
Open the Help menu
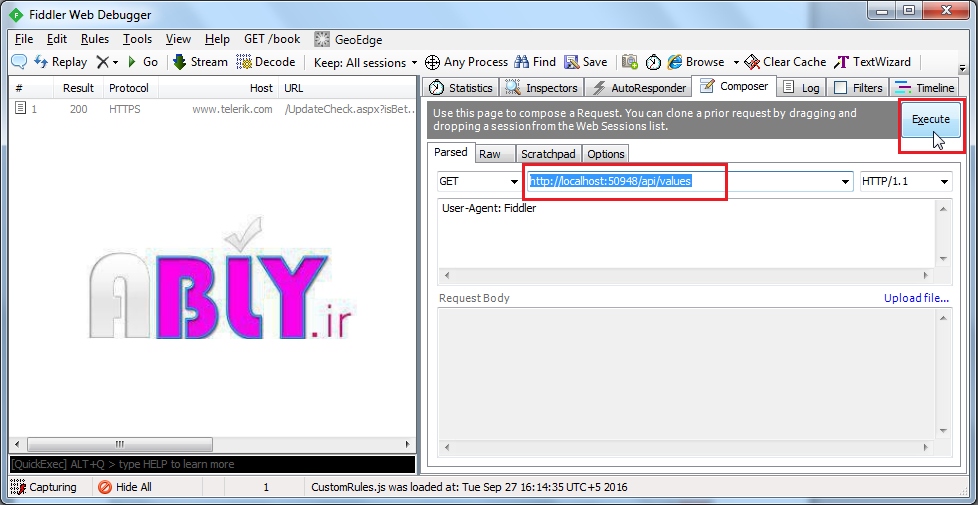tap(217, 39)
